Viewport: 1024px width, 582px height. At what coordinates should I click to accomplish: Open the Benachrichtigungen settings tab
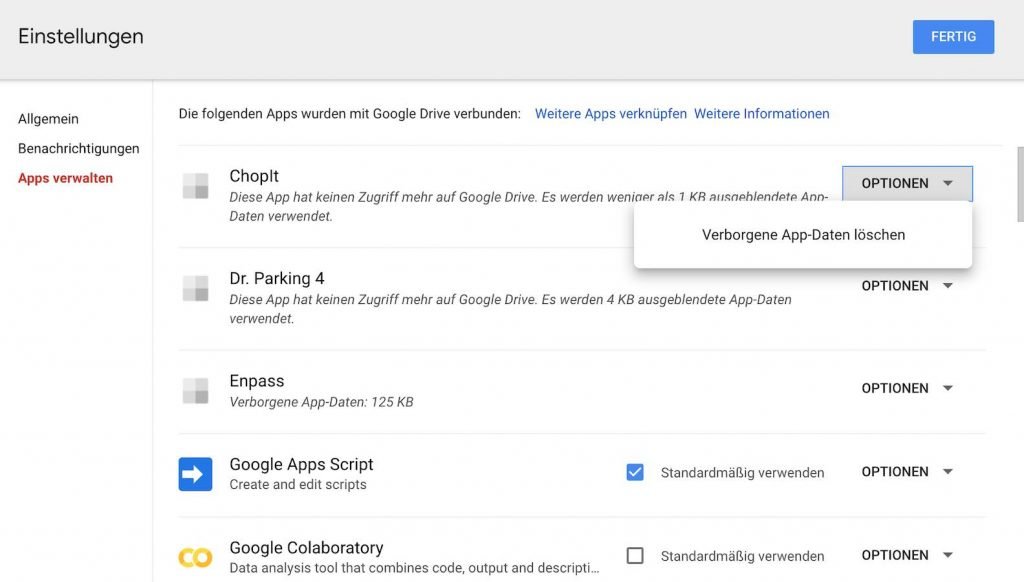[78, 149]
